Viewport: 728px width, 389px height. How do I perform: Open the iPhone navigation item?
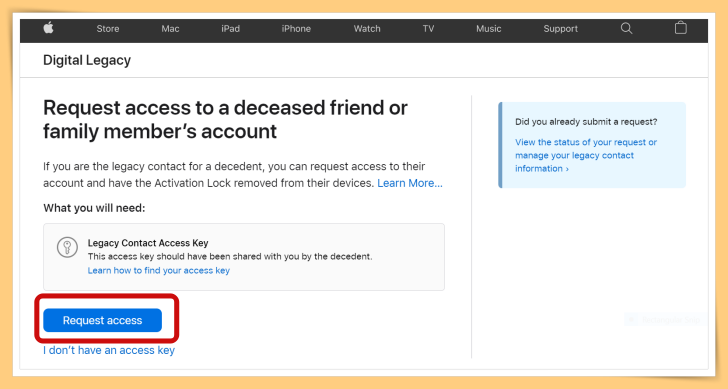296,29
